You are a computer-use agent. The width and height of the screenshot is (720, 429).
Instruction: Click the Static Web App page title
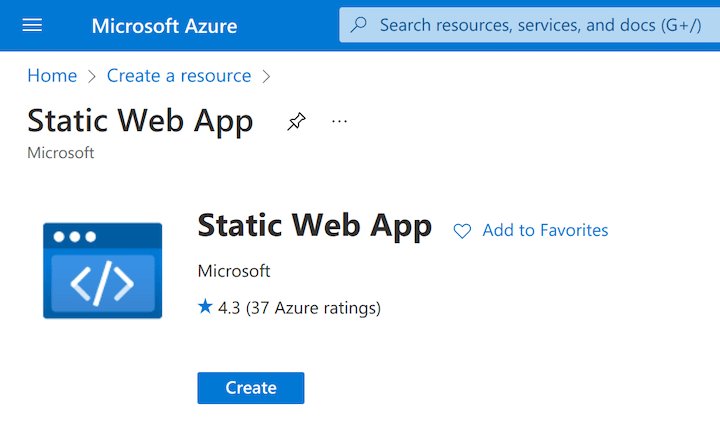coord(140,121)
